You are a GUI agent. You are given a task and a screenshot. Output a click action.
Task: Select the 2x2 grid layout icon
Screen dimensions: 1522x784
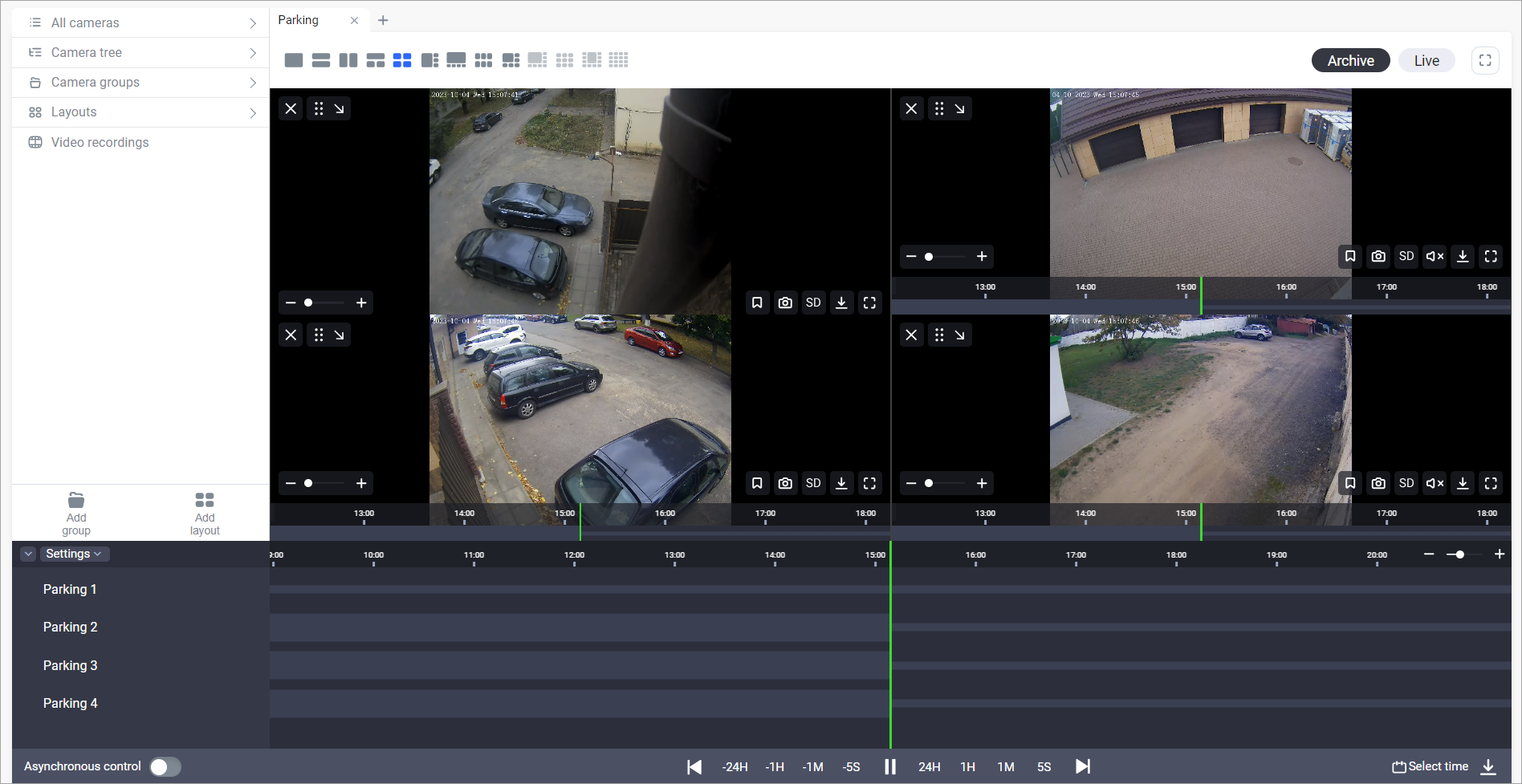click(x=402, y=60)
